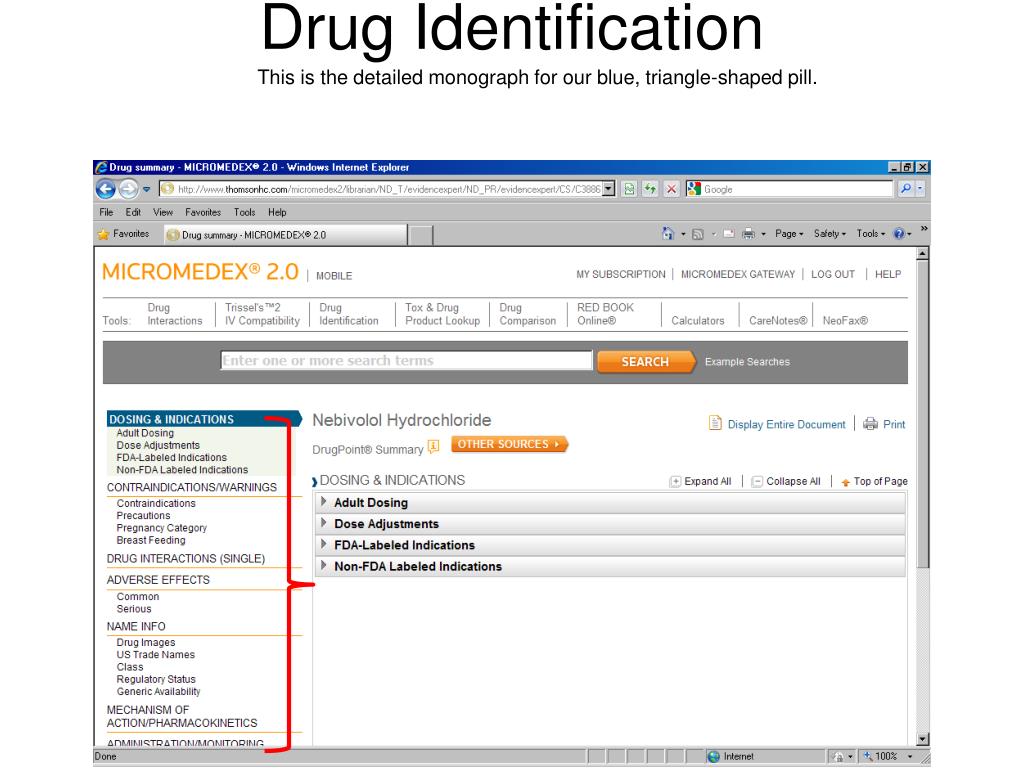Click the Favorites star icon
The image size is (1024, 768).
click(103, 234)
